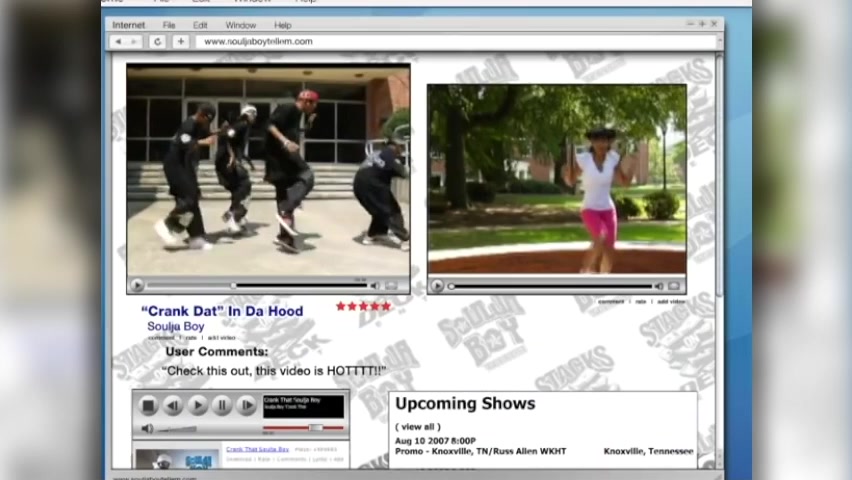Open the Window menu in browser
The height and width of the screenshot is (480, 852).
pyautogui.click(x=241, y=25)
